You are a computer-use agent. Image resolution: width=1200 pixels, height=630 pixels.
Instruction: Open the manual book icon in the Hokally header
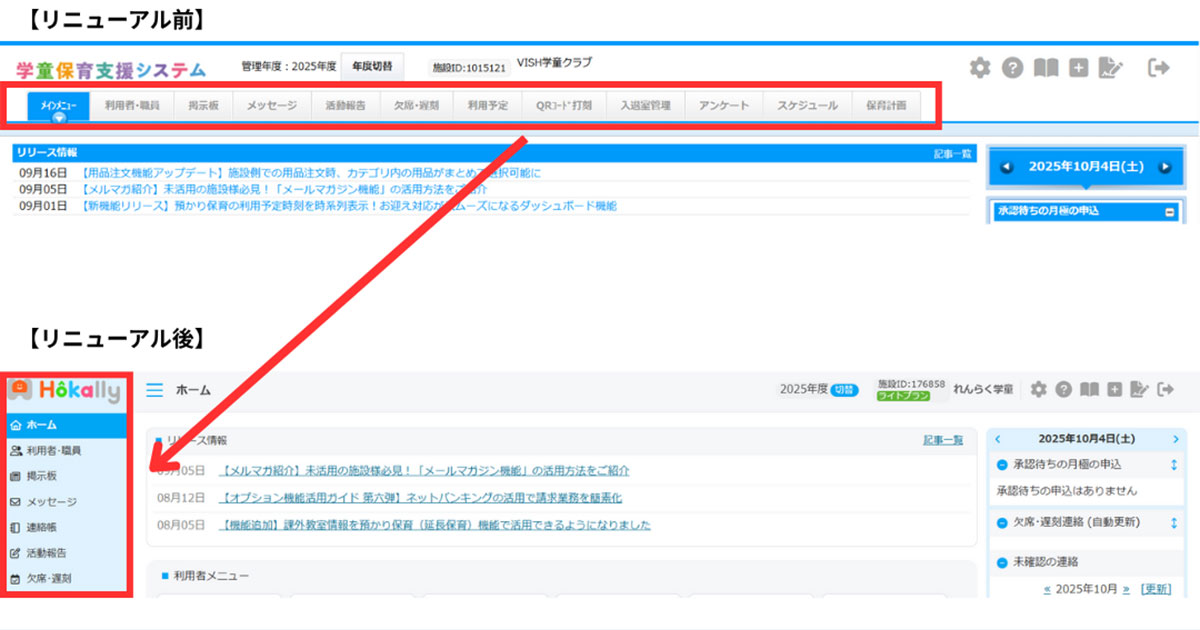point(1089,389)
